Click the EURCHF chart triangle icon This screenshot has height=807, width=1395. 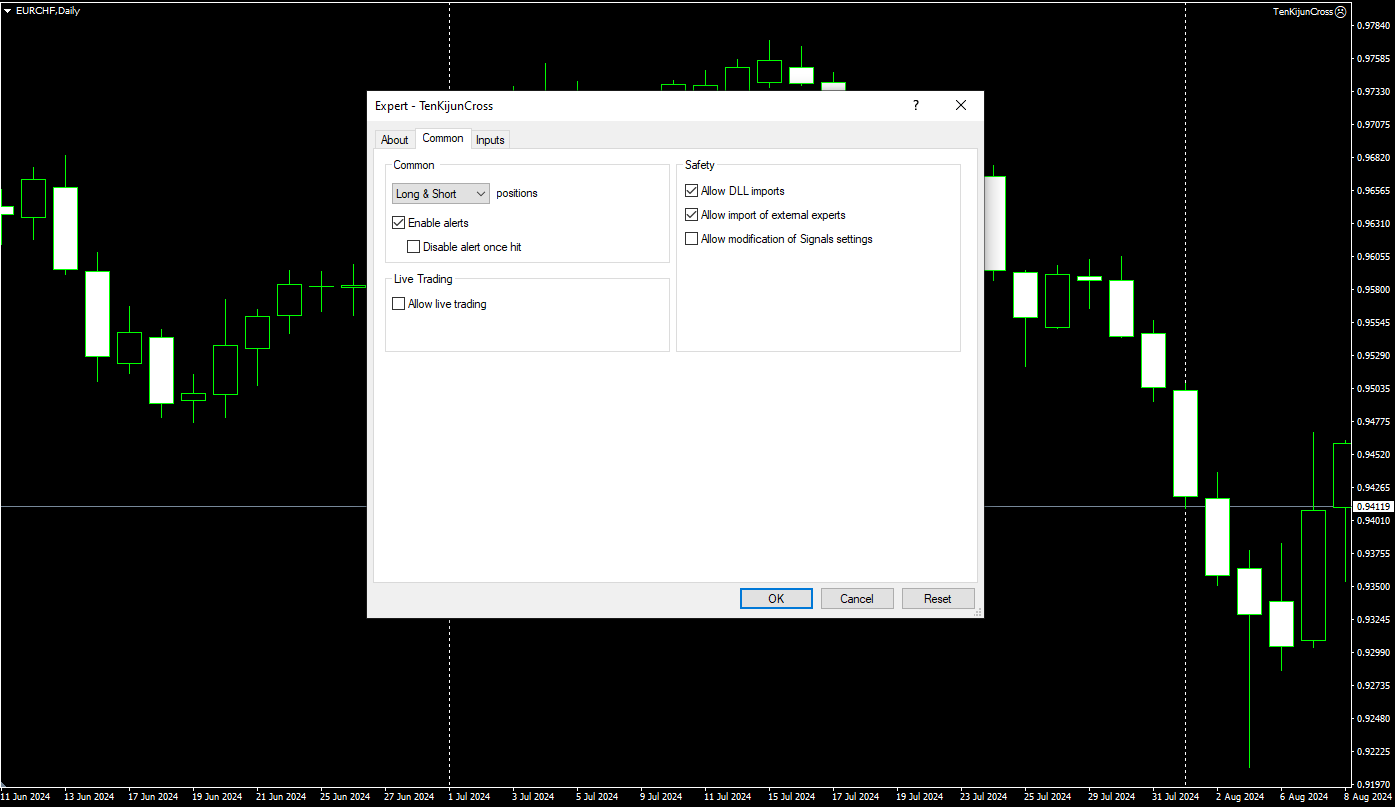click(8, 11)
